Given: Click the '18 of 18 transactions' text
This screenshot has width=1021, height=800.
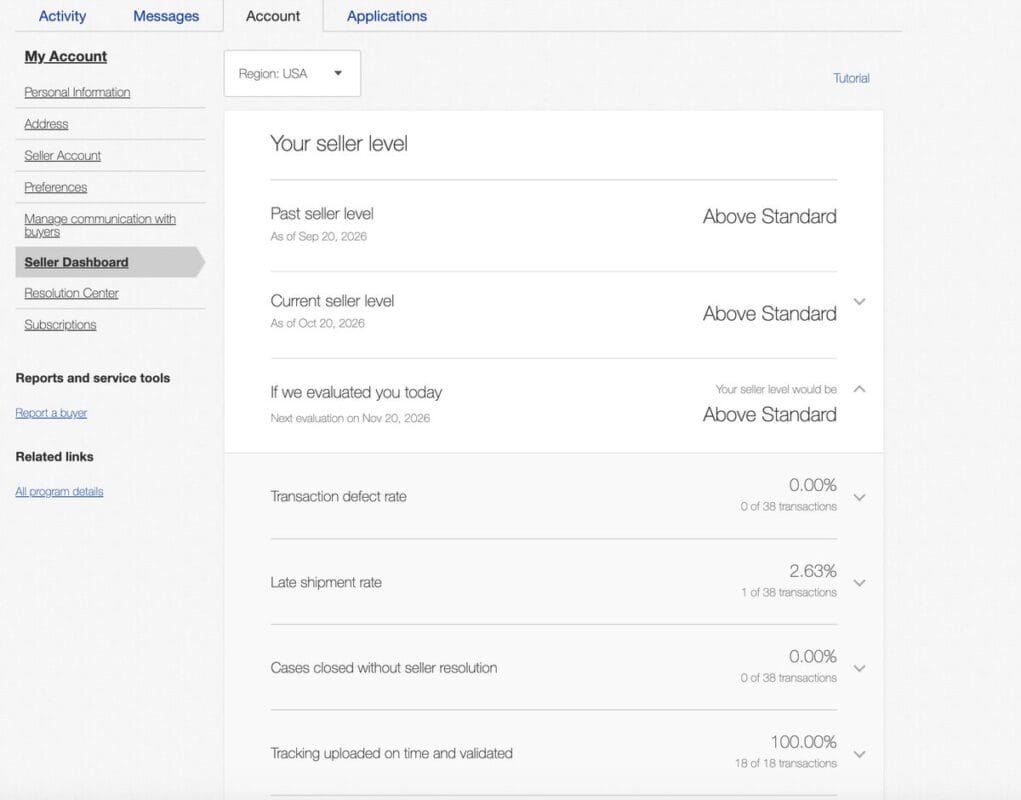Looking at the screenshot, I should coord(786,764).
